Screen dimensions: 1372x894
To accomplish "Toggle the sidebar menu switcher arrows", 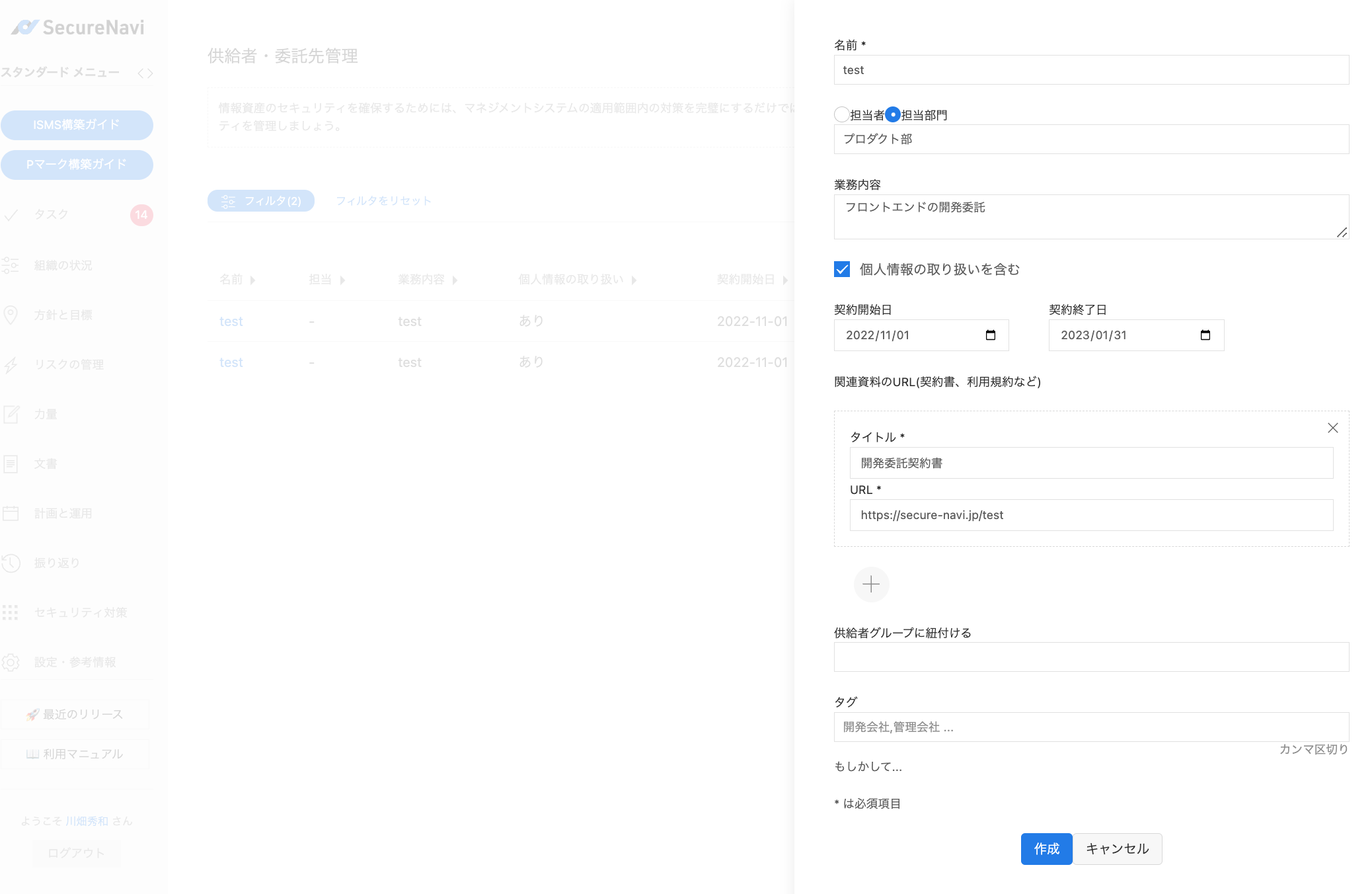I will [x=145, y=73].
